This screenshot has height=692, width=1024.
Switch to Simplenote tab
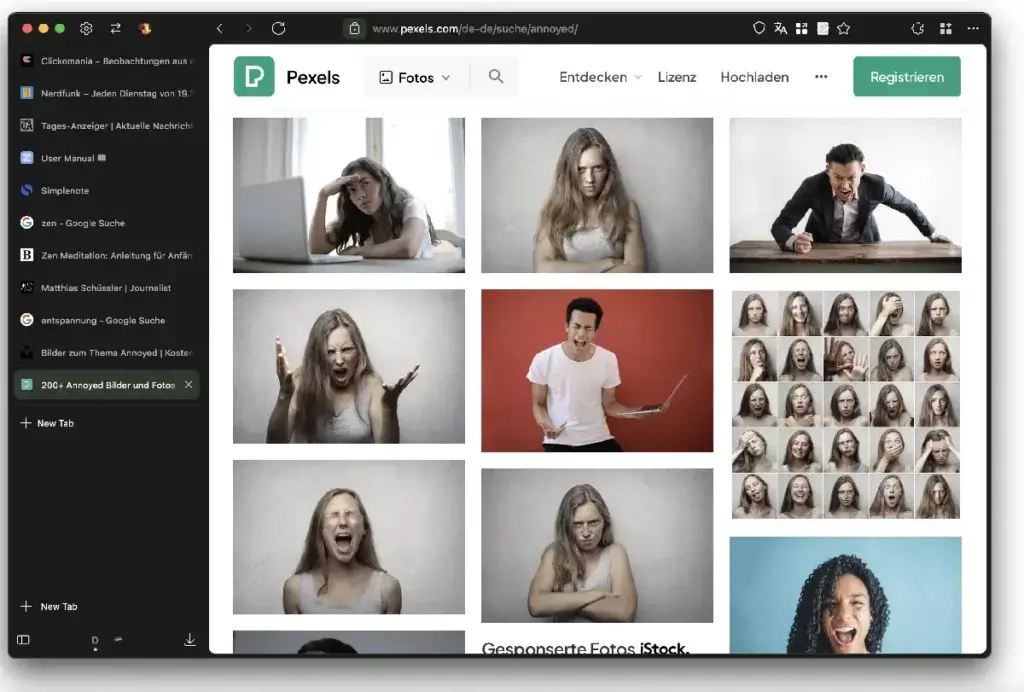(x=107, y=191)
